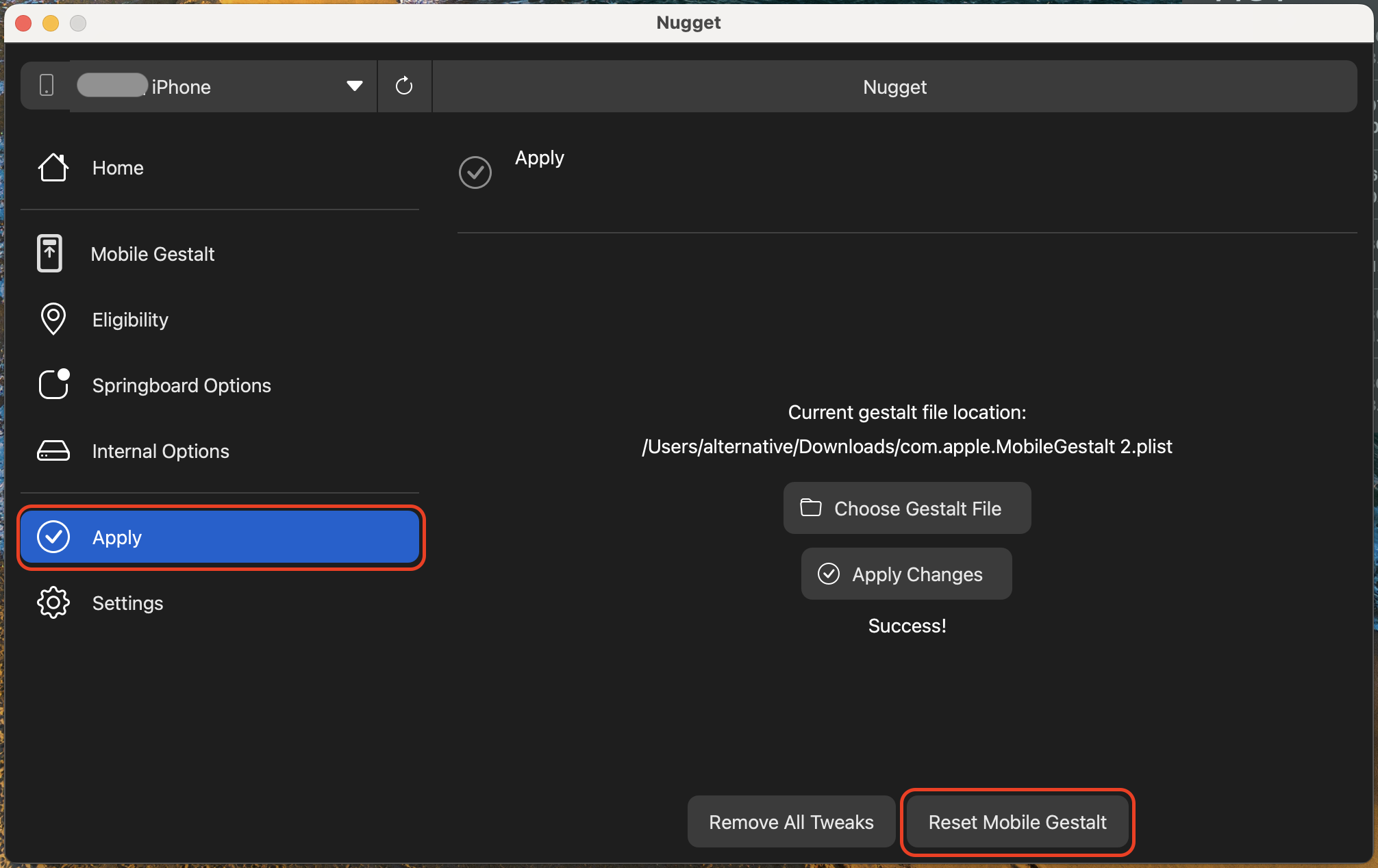
Task: Select the Apply sidebar tab
Action: click(x=219, y=537)
